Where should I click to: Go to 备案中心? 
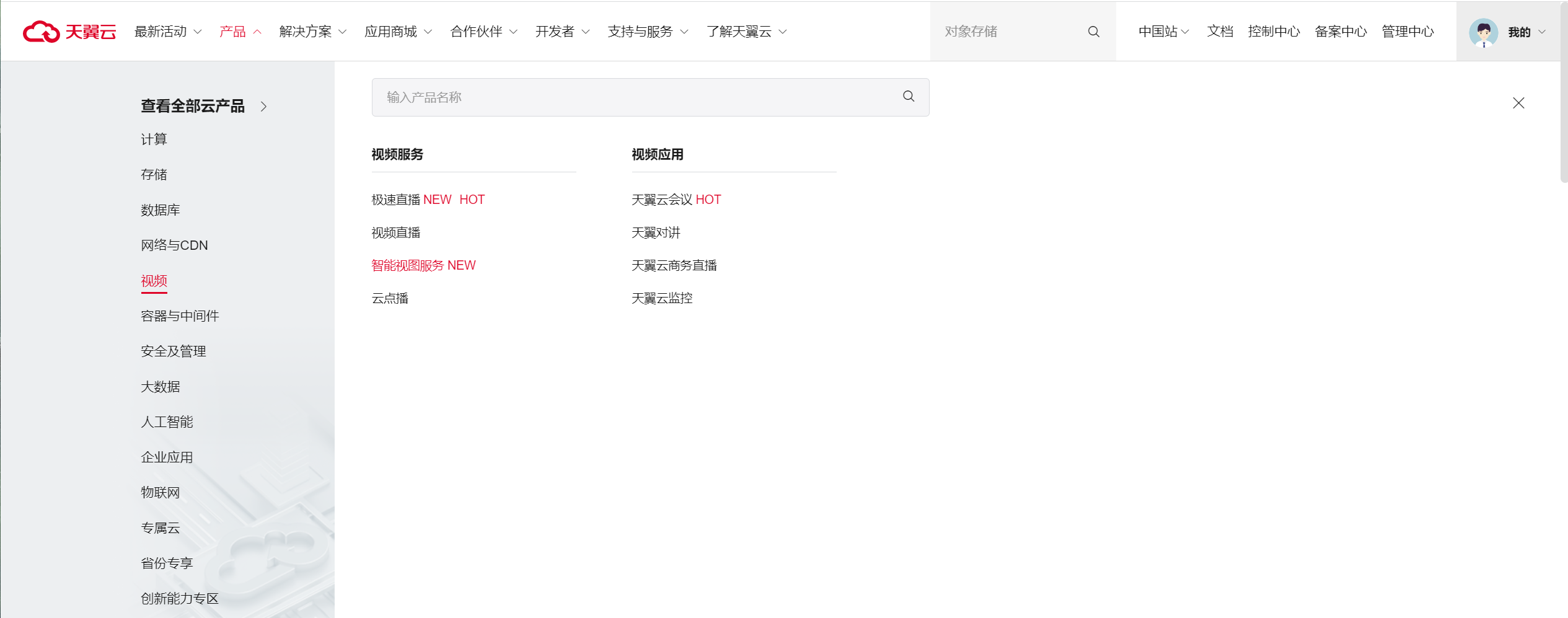pyautogui.click(x=1341, y=32)
